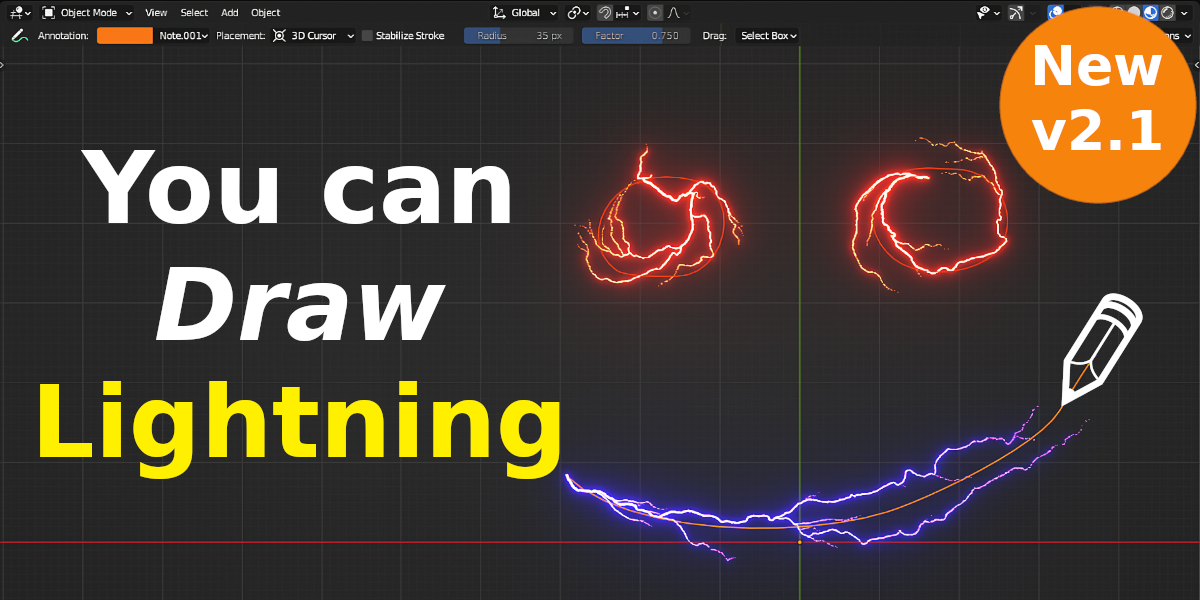This screenshot has height=600, width=1200.
Task: Open the View menu
Action: pyautogui.click(x=155, y=12)
